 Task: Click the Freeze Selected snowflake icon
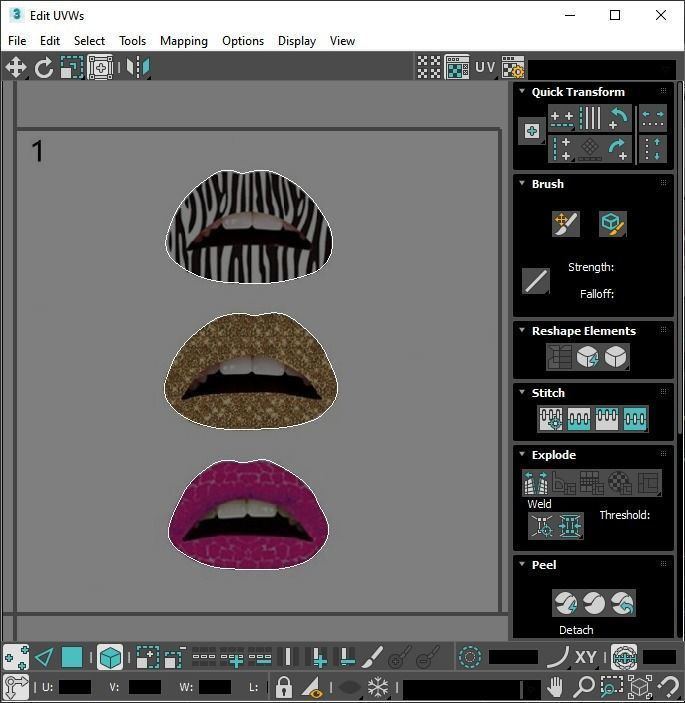(x=378, y=686)
